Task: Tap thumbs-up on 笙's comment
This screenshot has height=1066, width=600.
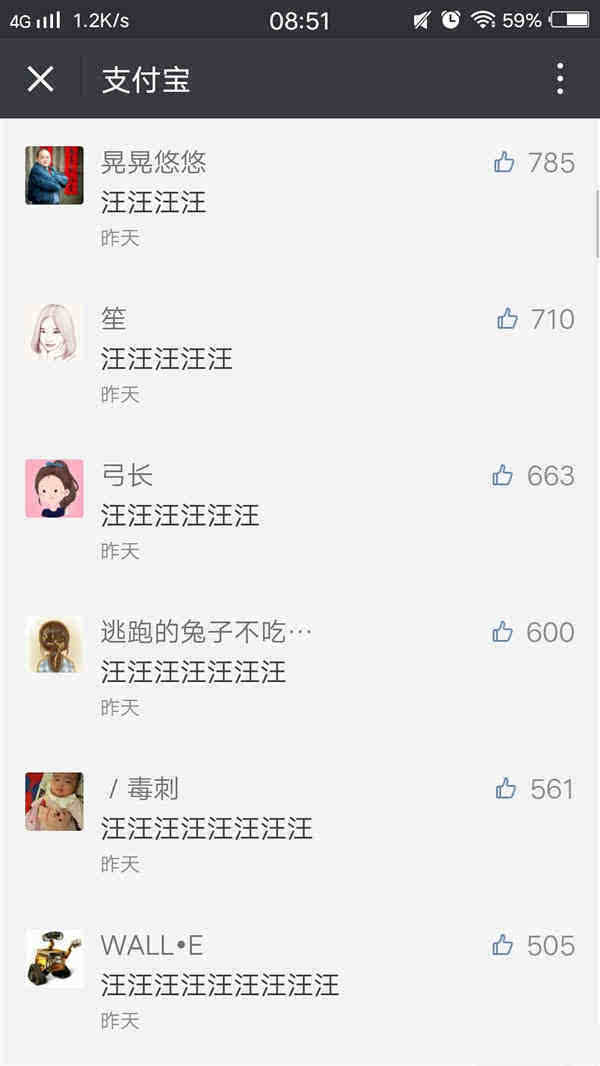Action: coord(508,318)
